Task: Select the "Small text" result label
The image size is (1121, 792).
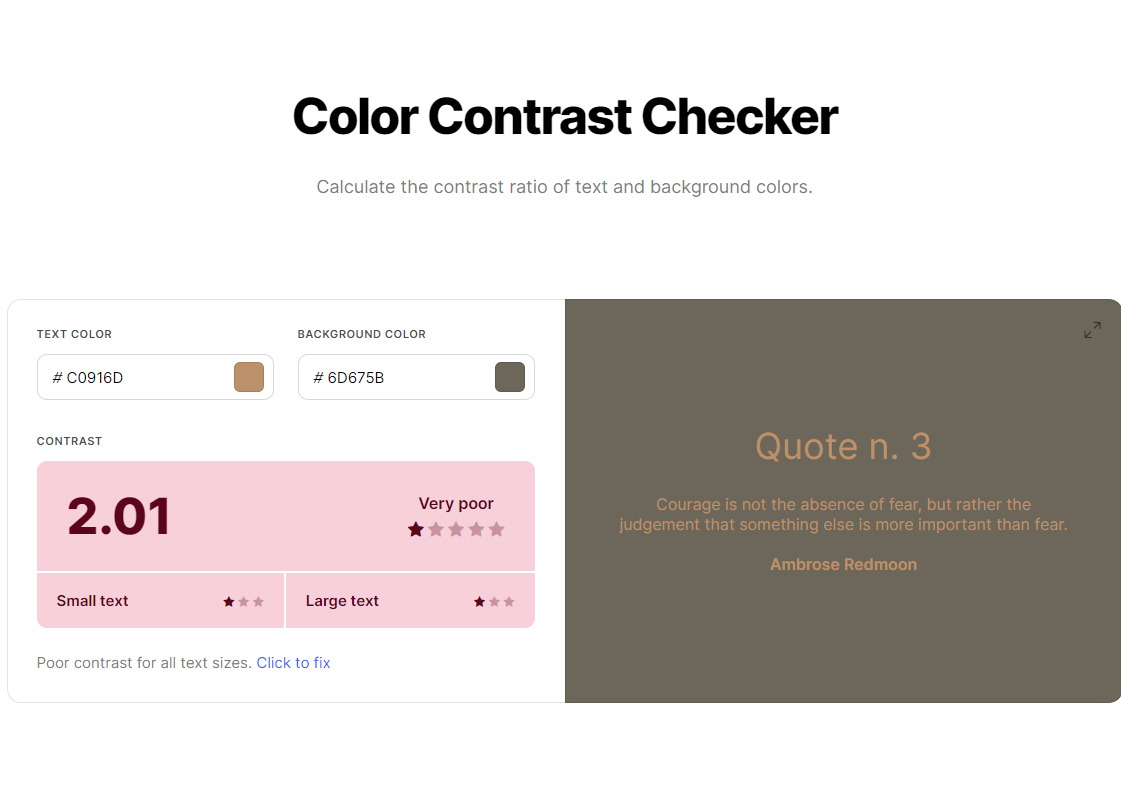Action: pos(93,601)
